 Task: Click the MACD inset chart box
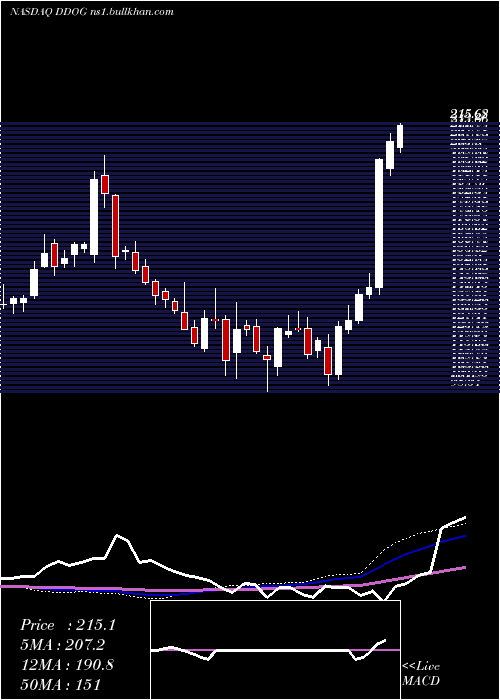point(275,650)
